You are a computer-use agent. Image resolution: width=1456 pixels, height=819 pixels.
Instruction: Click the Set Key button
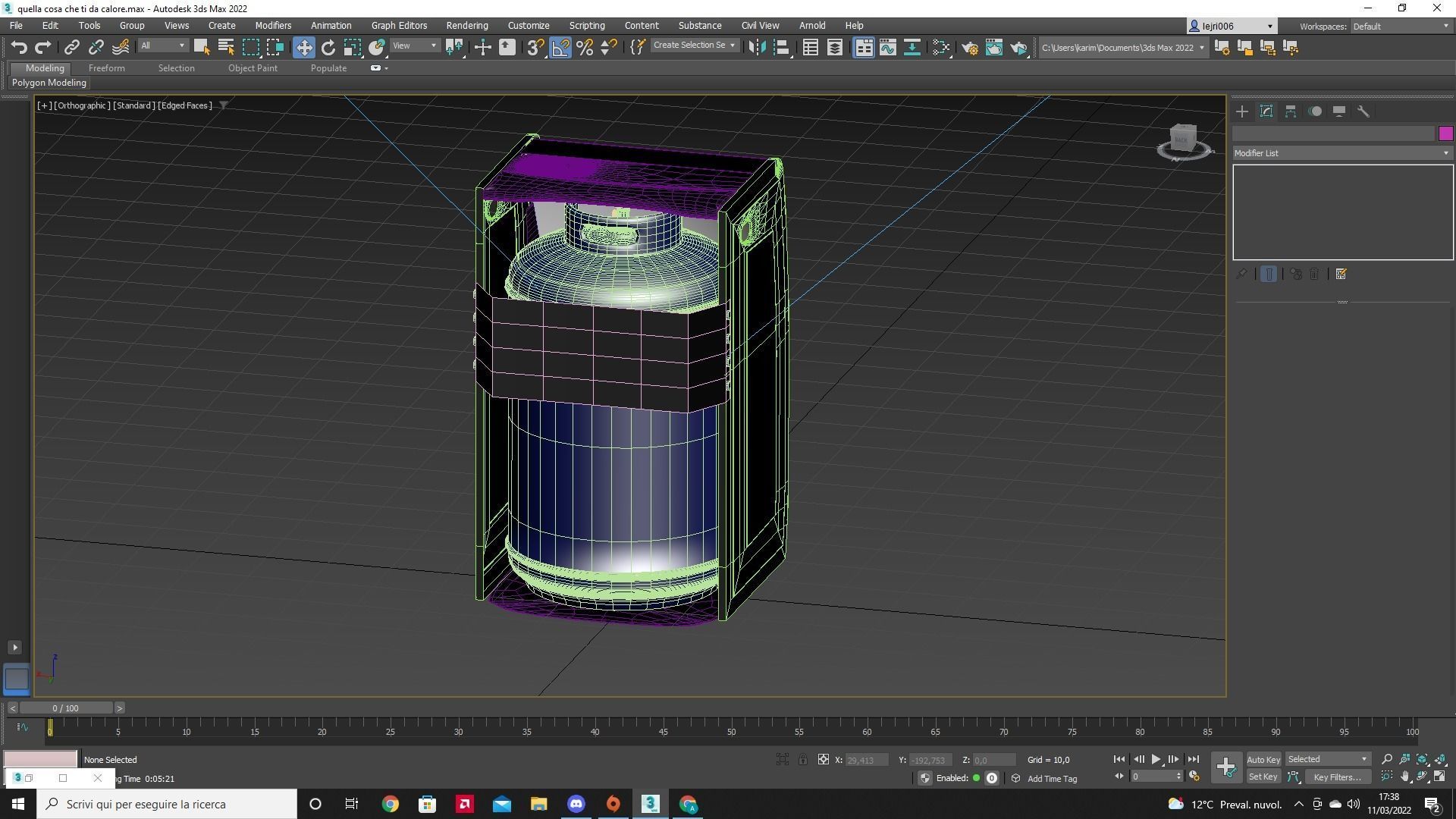click(x=1263, y=777)
